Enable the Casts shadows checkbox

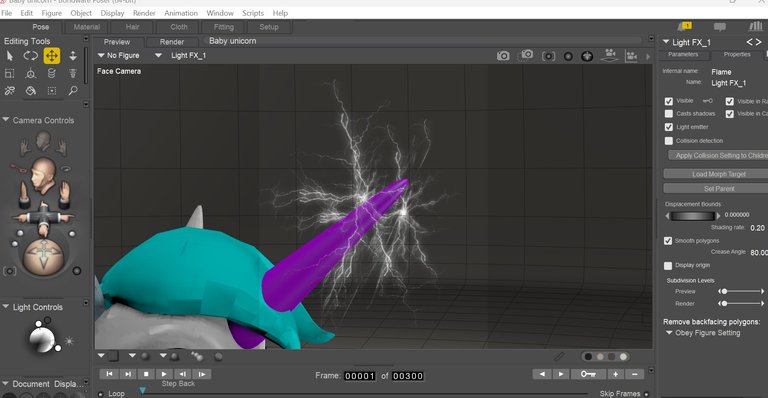tap(669, 114)
